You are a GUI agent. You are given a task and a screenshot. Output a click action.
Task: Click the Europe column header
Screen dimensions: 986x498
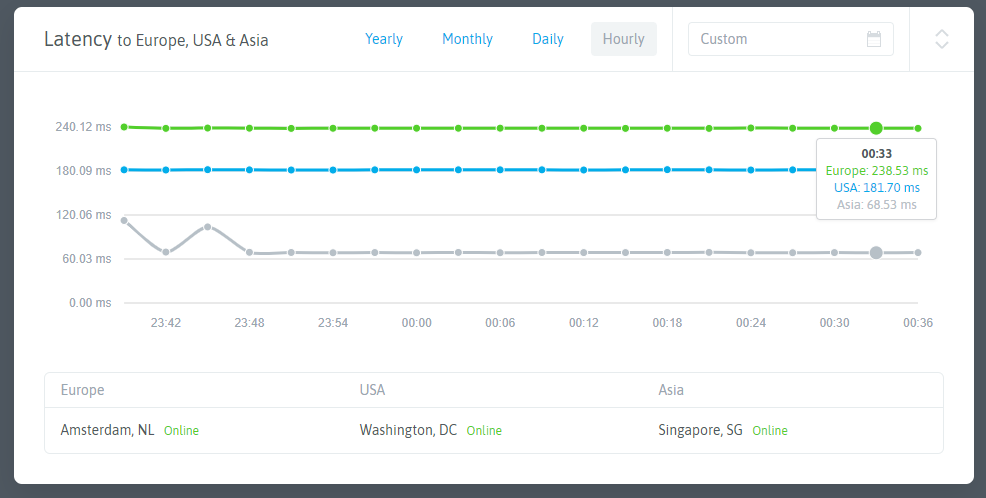tap(82, 390)
